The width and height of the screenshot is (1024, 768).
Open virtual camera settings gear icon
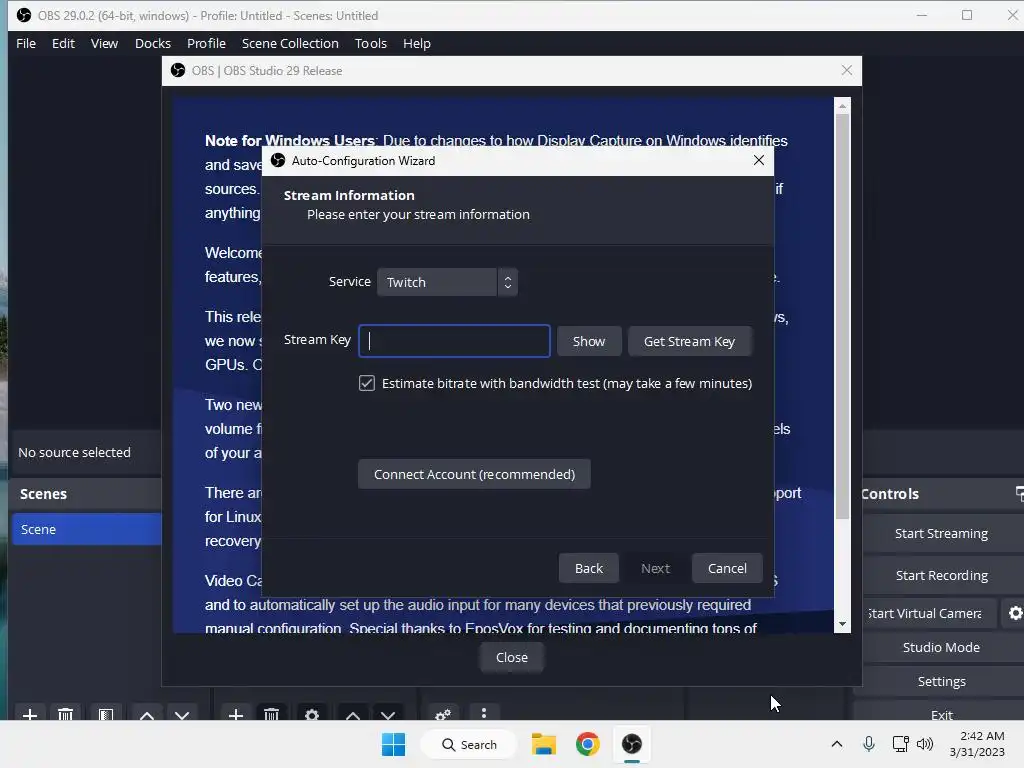(x=1015, y=613)
